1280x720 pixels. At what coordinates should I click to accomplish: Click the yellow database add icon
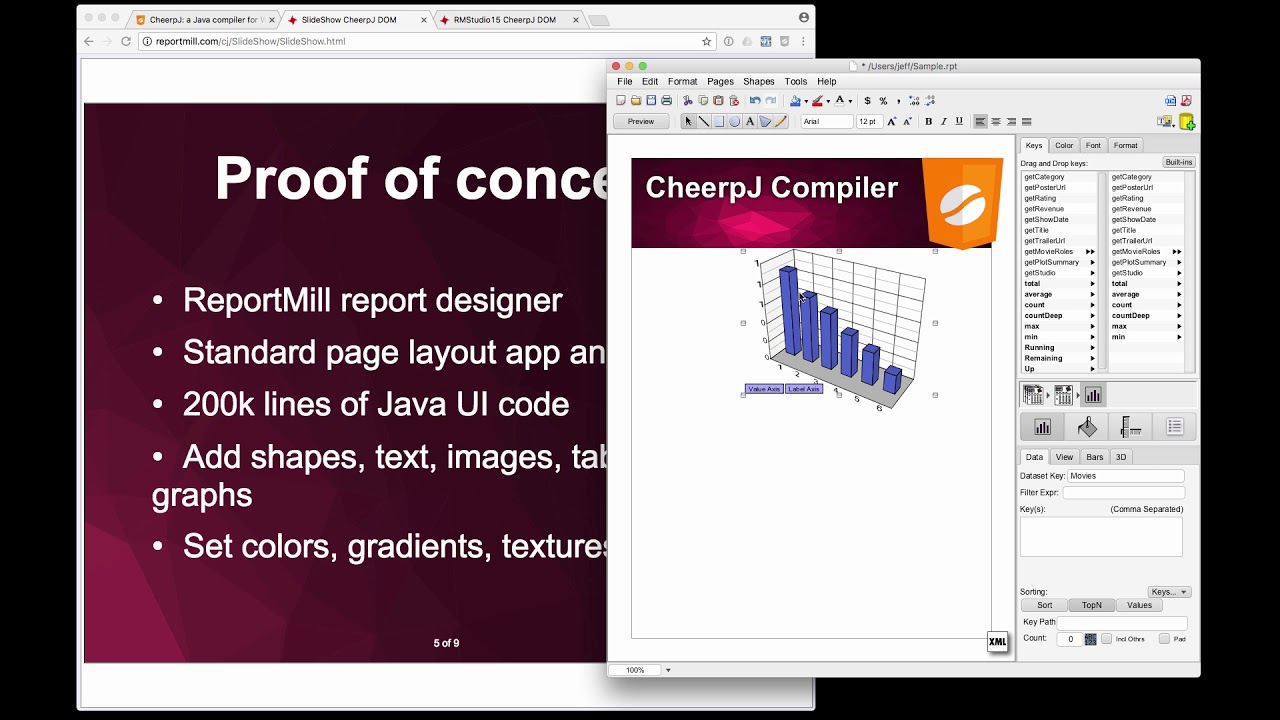pyautogui.click(x=1187, y=122)
